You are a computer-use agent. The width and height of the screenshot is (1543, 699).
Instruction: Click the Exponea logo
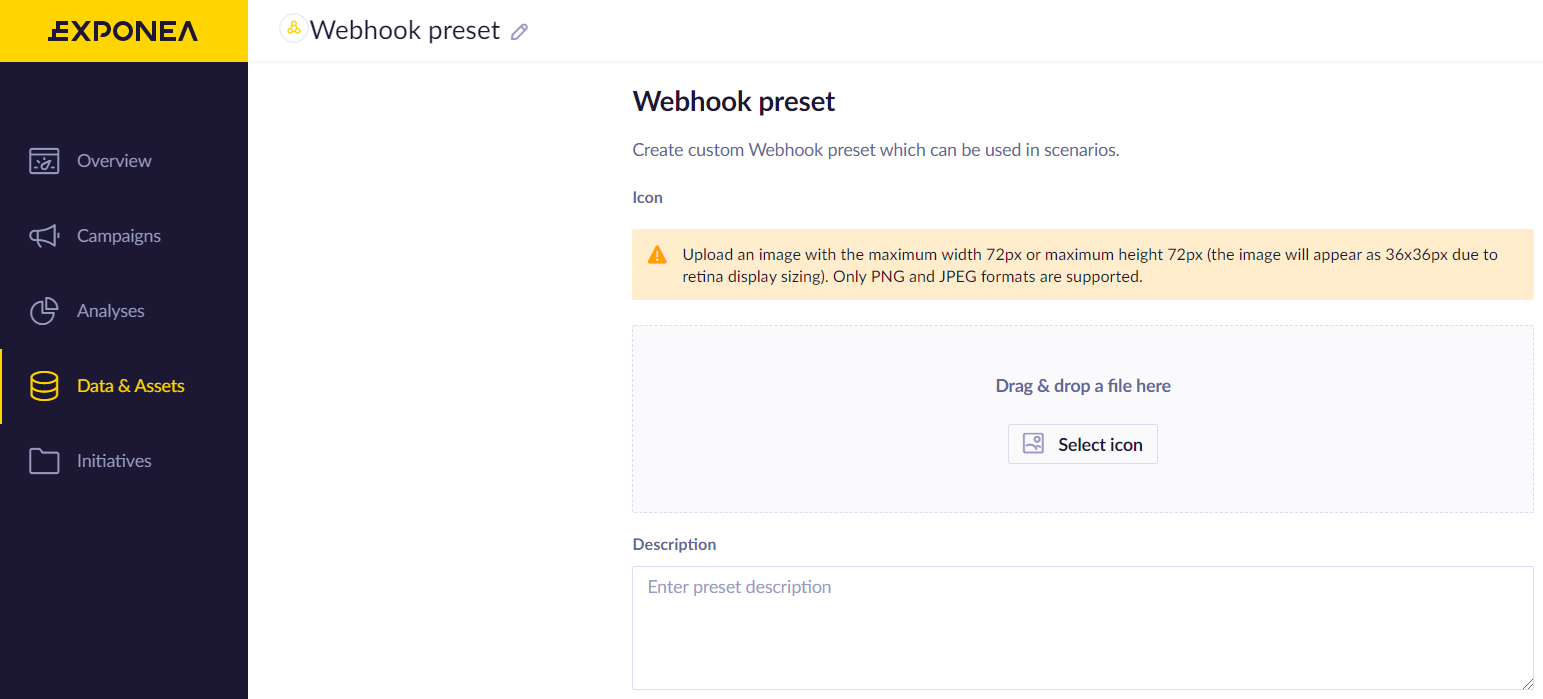coord(123,31)
